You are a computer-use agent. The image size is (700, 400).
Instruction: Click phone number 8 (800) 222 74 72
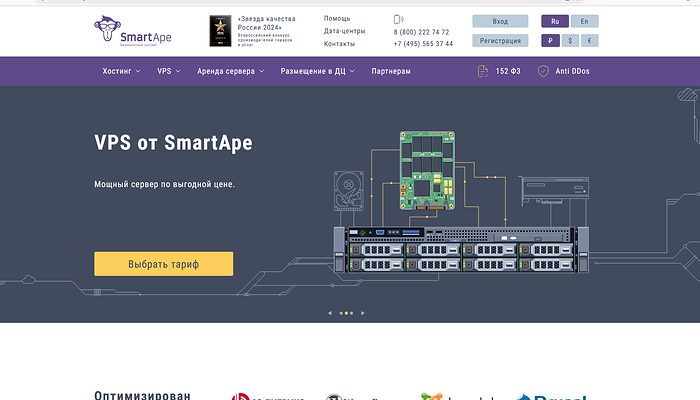(x=421, y=32)
